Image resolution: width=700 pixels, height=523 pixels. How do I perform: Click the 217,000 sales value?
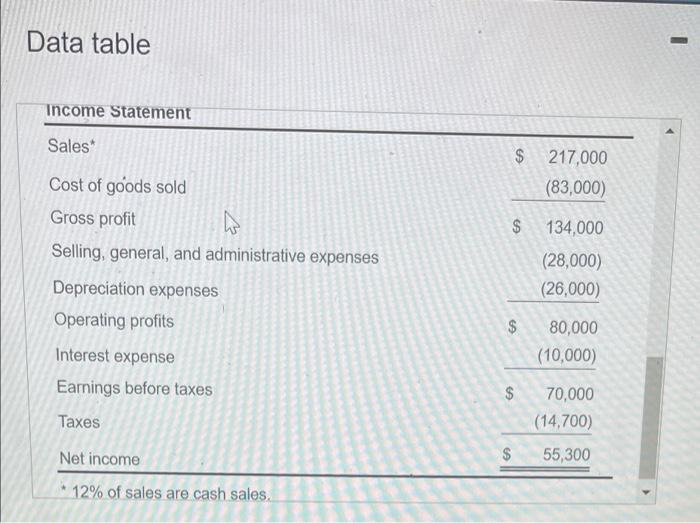tap(576, 158)
